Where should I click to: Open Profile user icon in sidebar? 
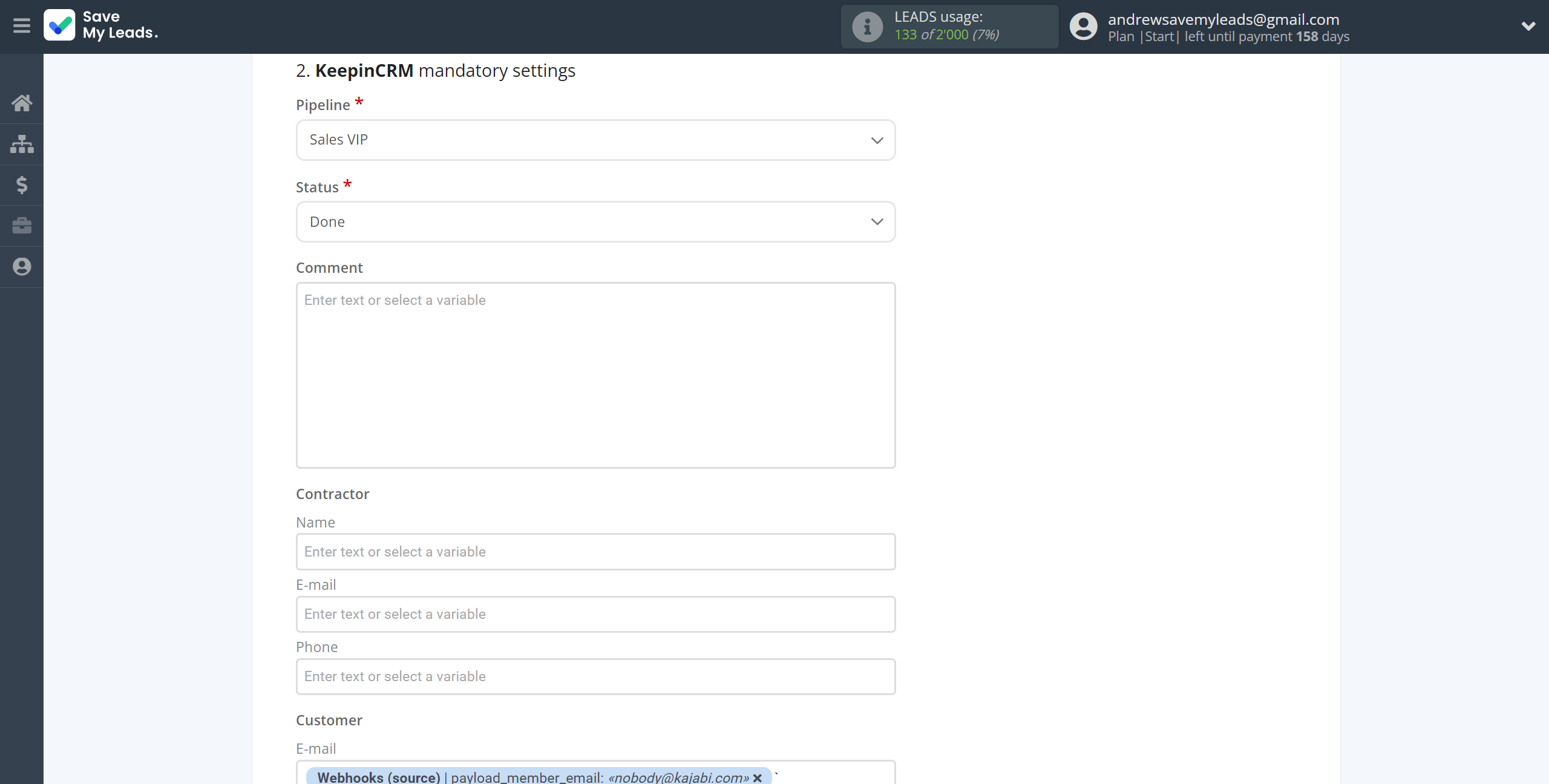pos(22,267)
